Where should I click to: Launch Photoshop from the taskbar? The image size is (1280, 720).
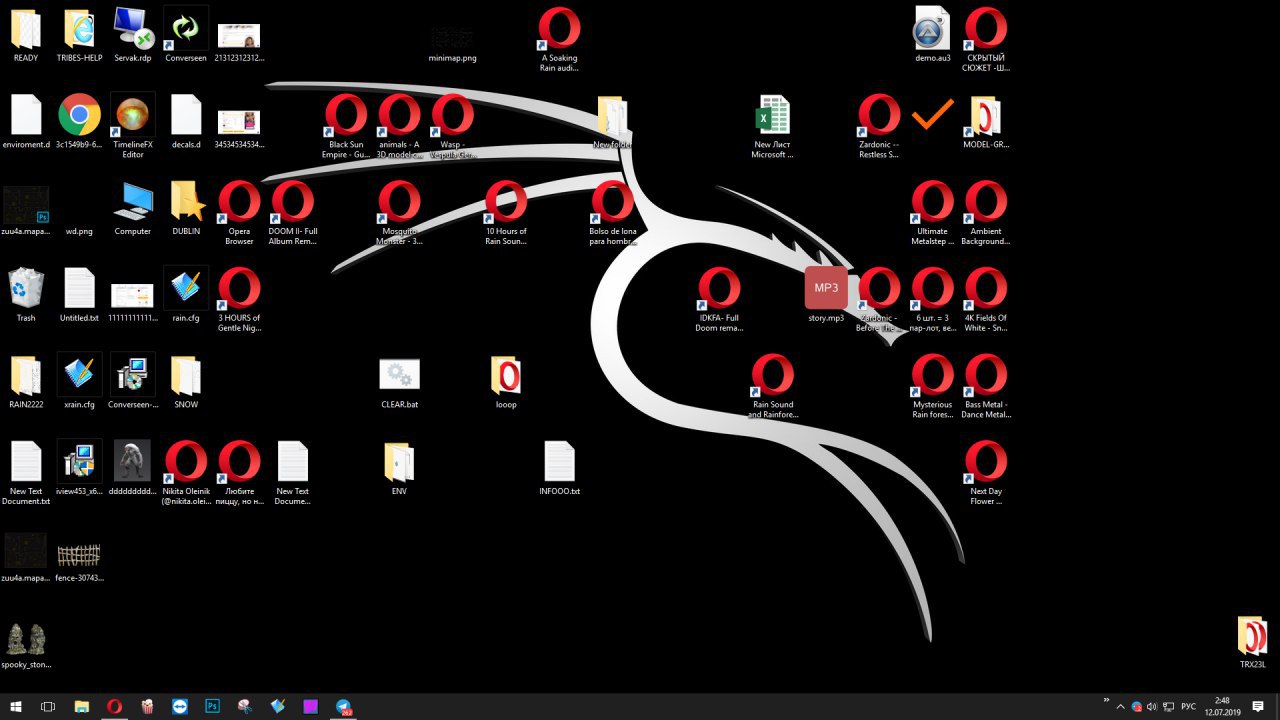(x=213, y=706)
